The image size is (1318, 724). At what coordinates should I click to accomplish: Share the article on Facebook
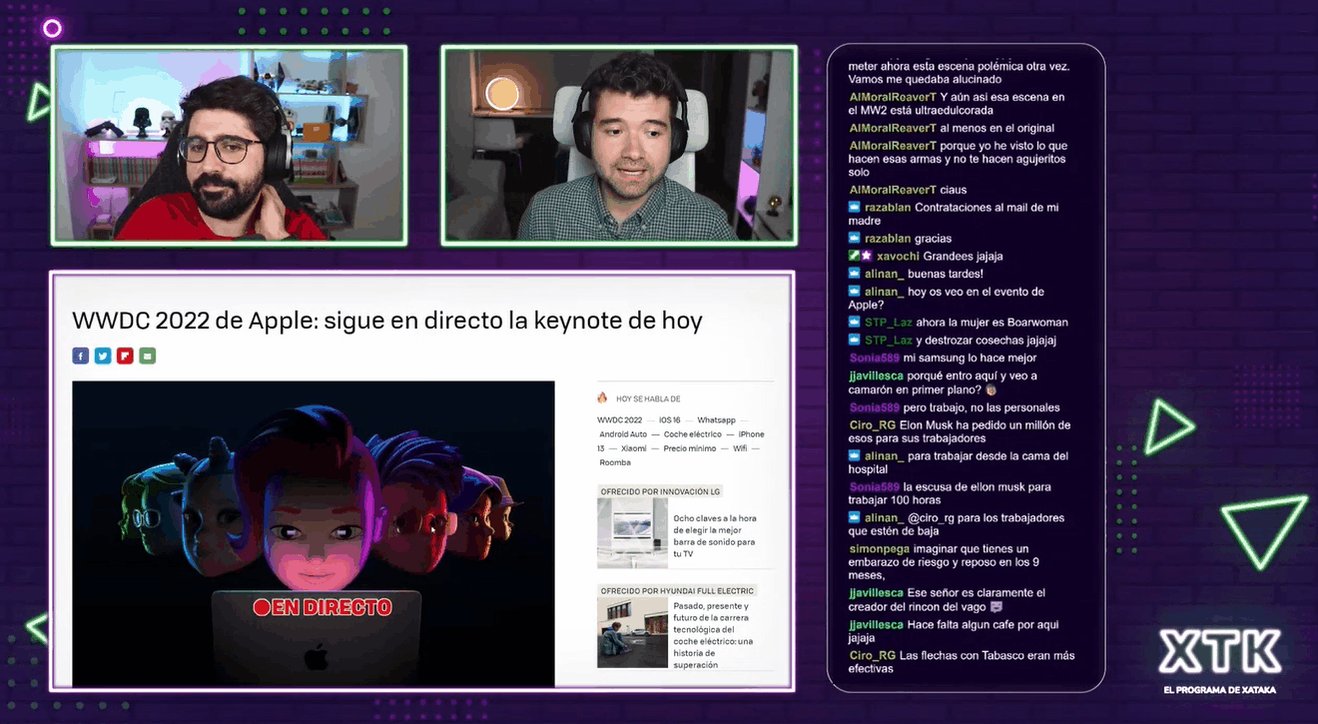pyautogui.click(x=80, y=355)
